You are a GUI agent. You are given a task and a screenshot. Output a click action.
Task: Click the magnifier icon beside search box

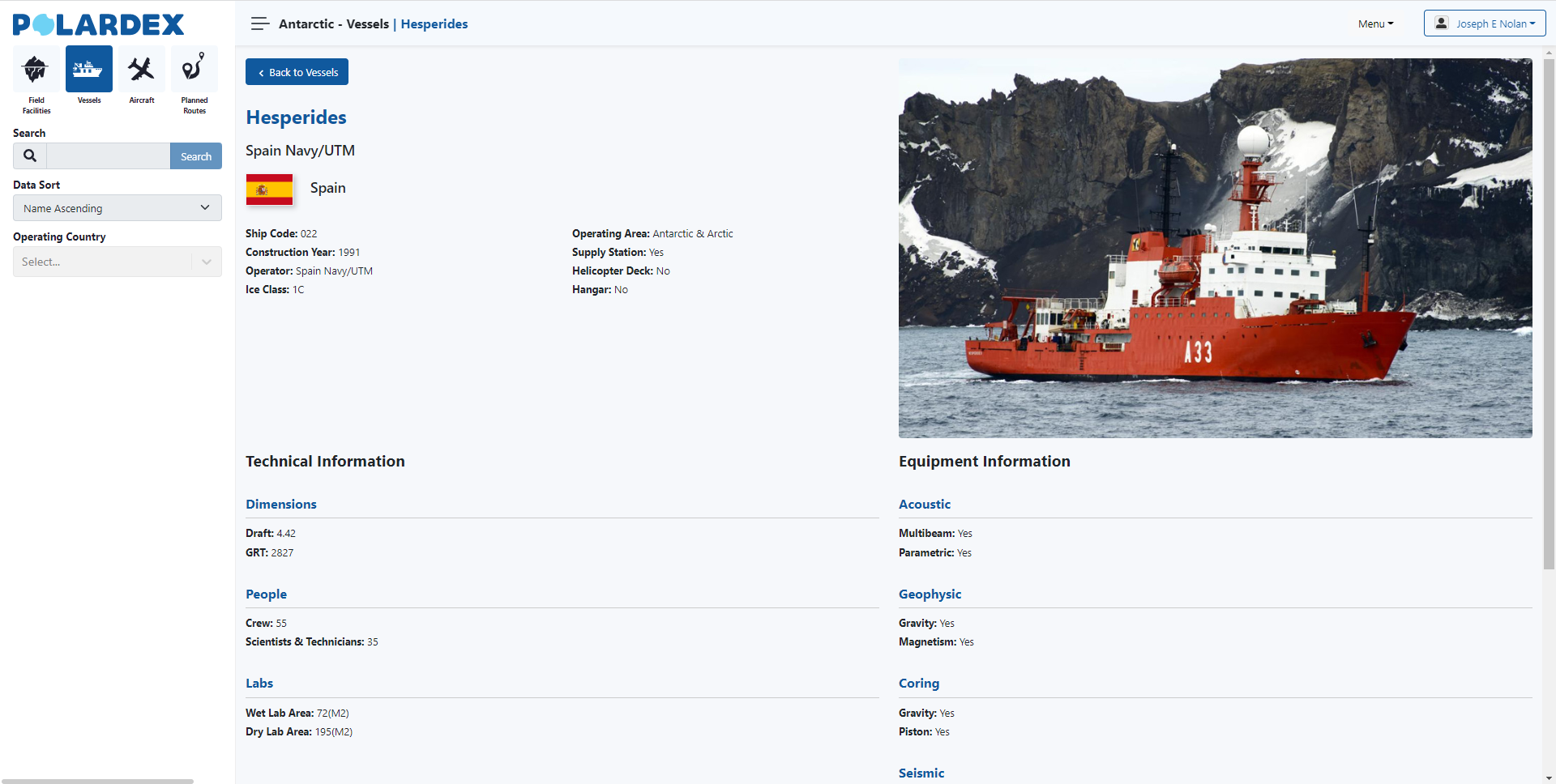click(30, 156)
